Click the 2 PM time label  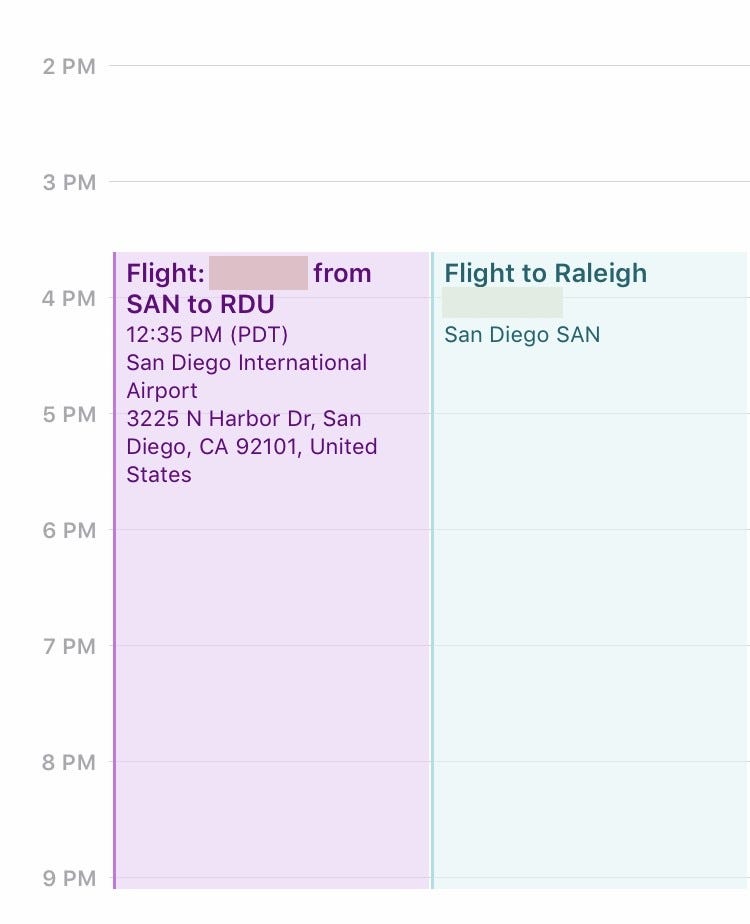click(x=69, y=67)
